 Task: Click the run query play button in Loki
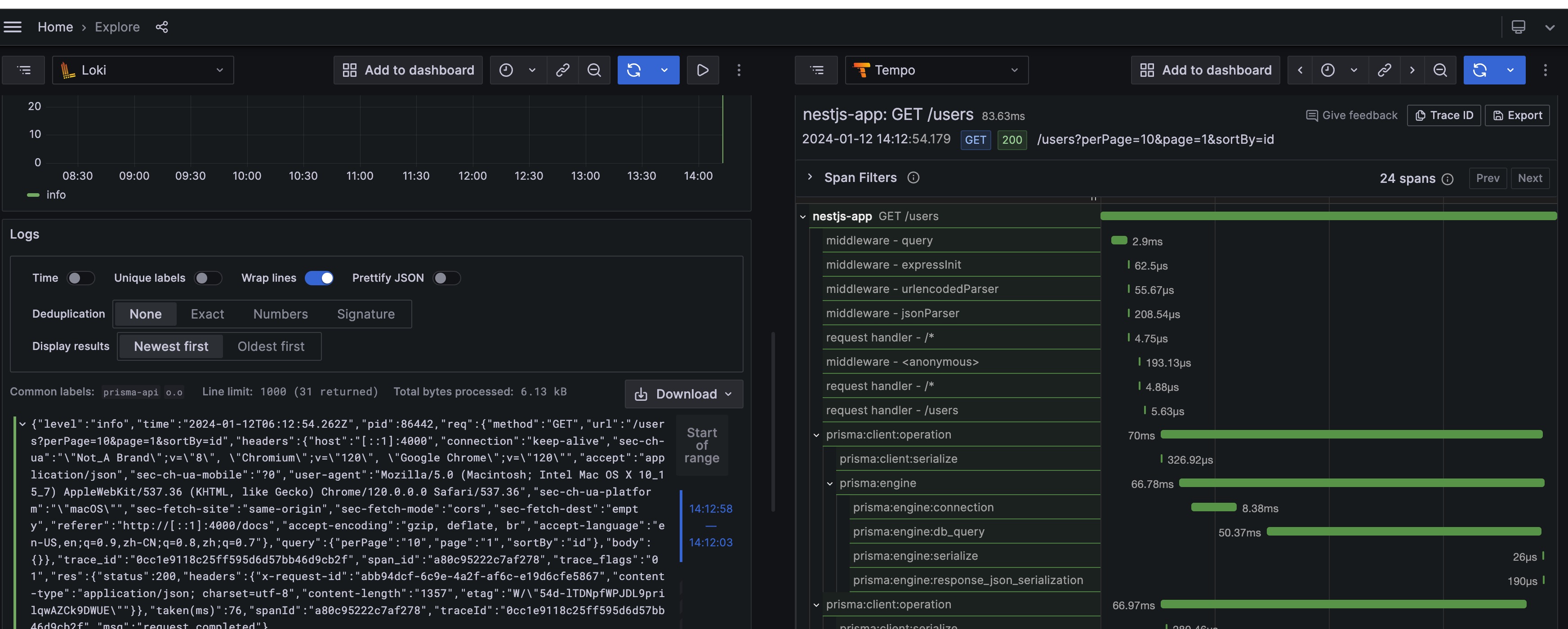pyautogui.click(x=703, y=70)
